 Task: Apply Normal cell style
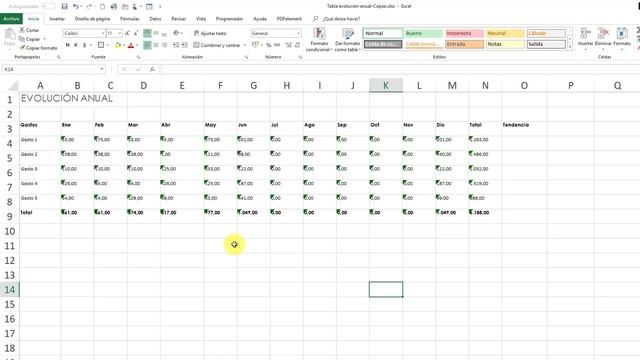coord(383,33)
